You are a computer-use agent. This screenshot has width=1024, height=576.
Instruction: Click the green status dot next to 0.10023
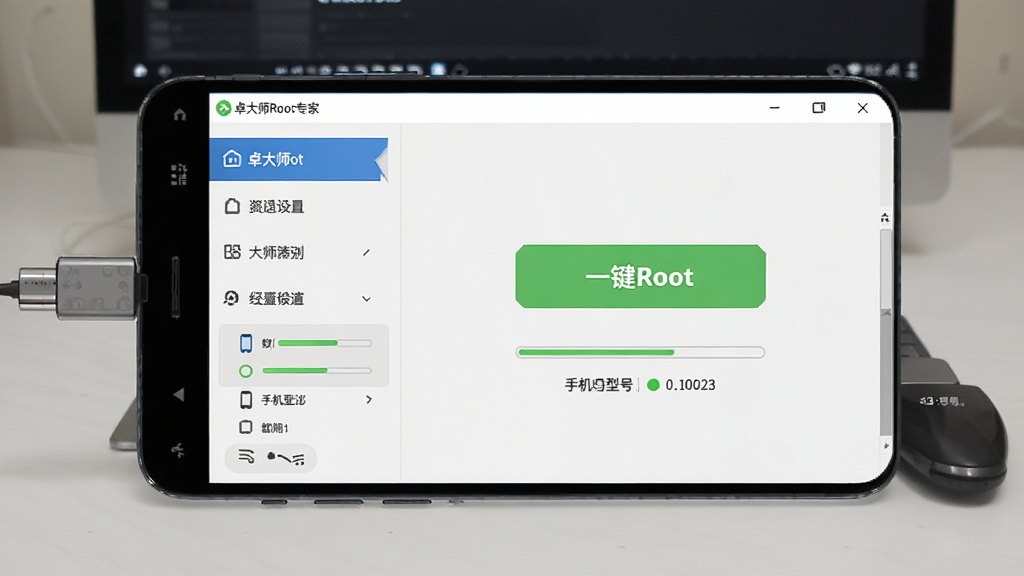point(653,385)
